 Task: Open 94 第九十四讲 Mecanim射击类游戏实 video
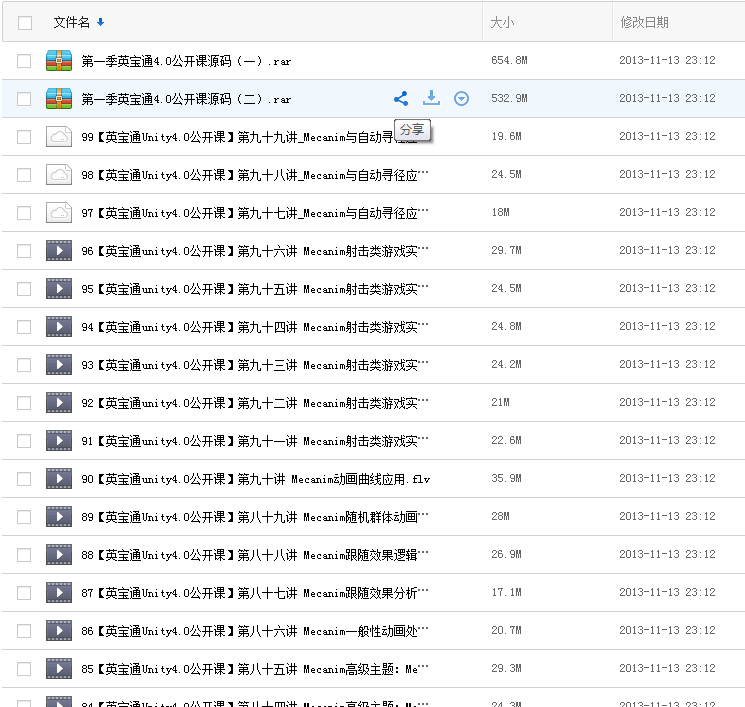click(255, 327)
